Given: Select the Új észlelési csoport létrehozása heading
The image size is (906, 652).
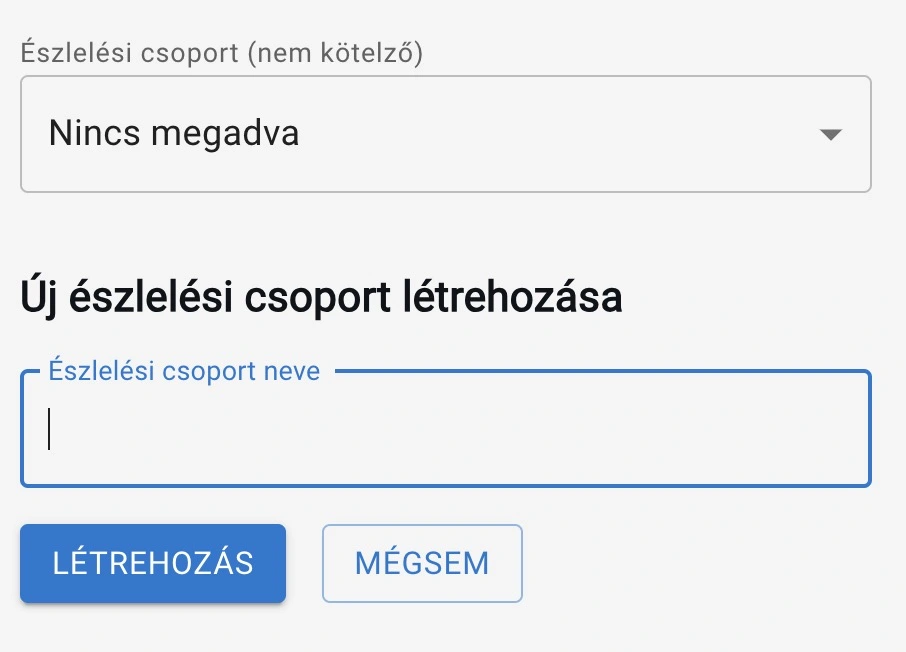Looking at the screenshot, I should [320, 296].
